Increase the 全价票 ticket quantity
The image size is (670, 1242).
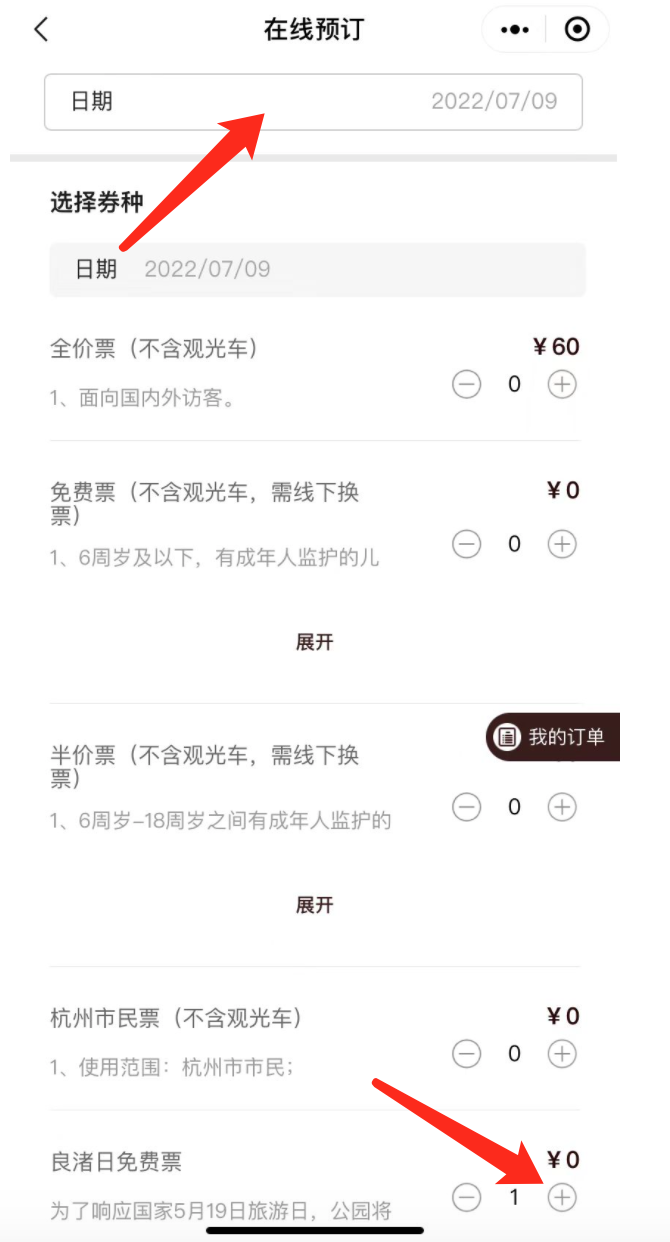point(562,384)
